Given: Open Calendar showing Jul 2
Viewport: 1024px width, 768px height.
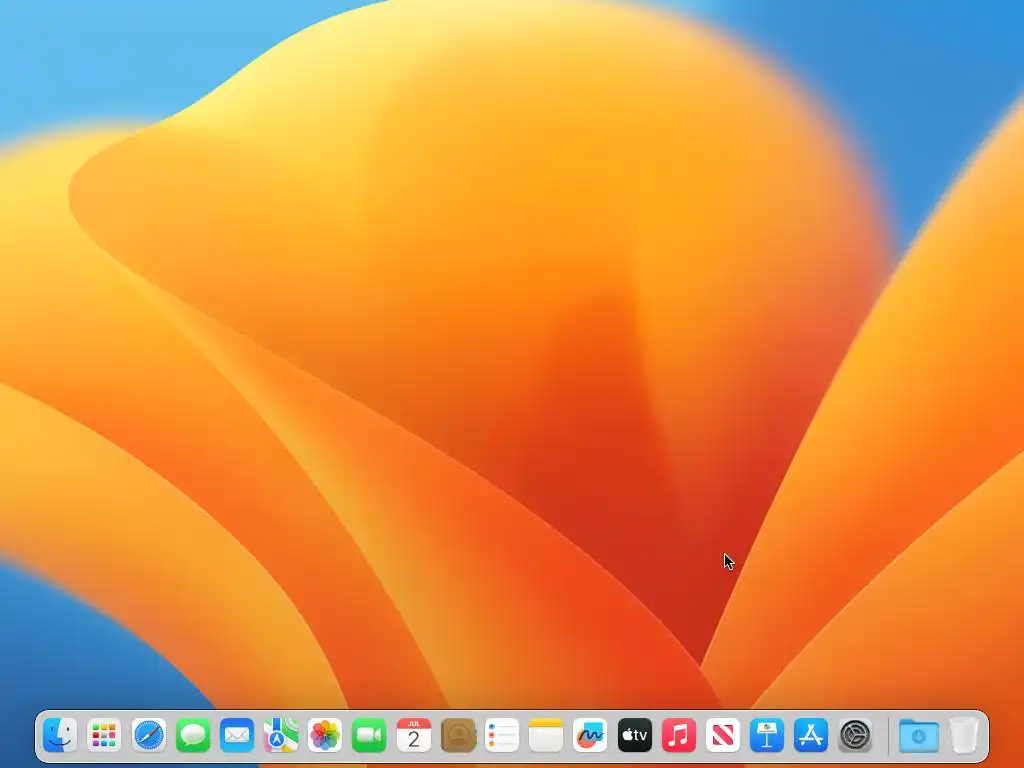Looking at the screenshot, I should coord(413,735).
